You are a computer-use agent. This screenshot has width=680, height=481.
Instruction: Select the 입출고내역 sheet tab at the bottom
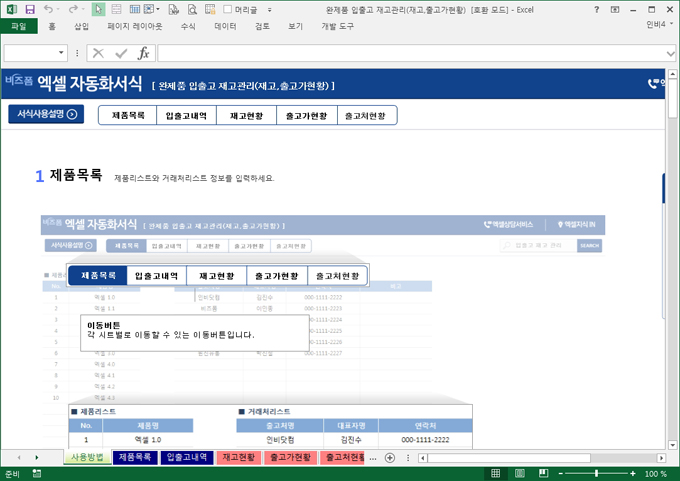pyautogui.click(x=187, y=457)
